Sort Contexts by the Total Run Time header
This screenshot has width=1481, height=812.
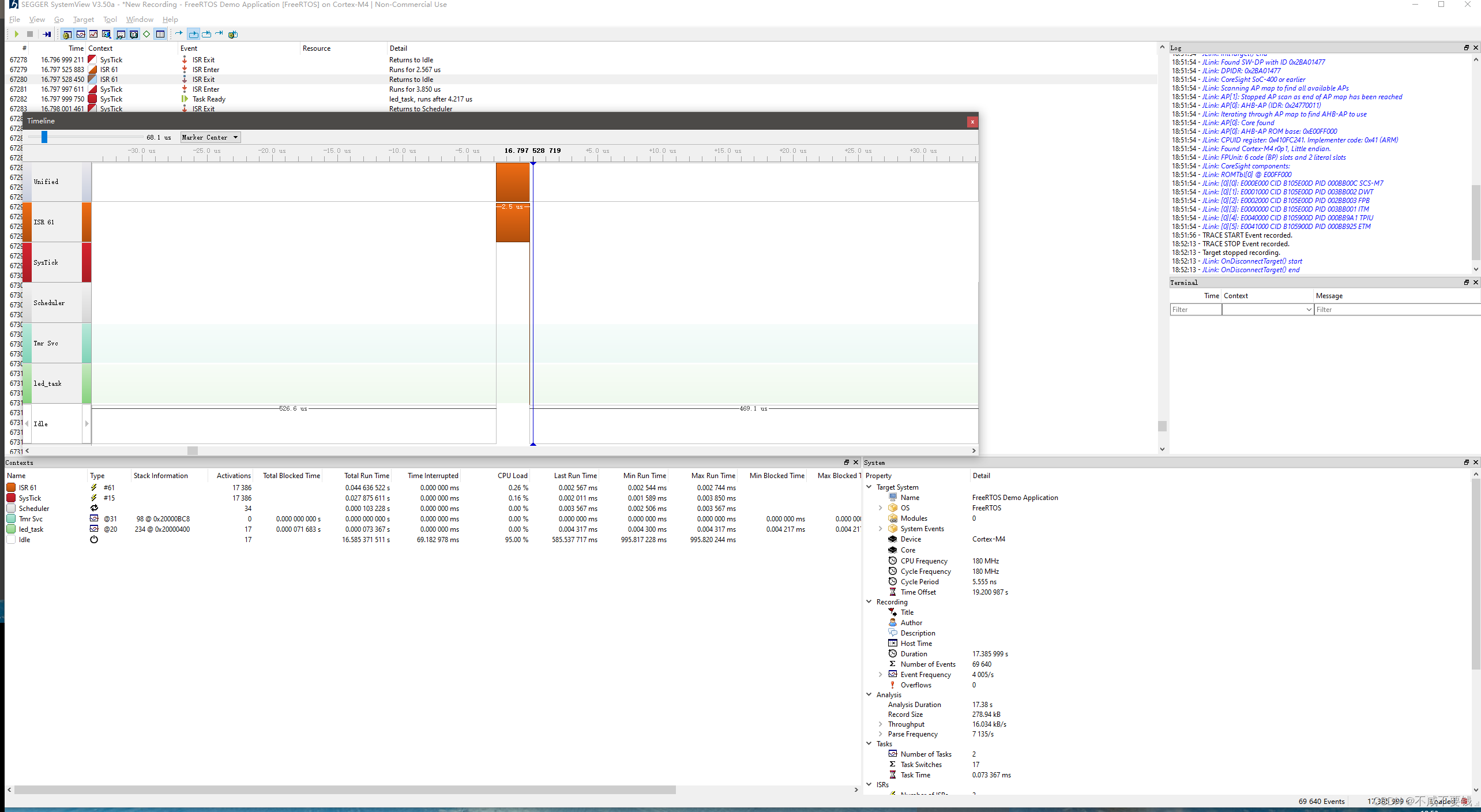tap(358, 476)
